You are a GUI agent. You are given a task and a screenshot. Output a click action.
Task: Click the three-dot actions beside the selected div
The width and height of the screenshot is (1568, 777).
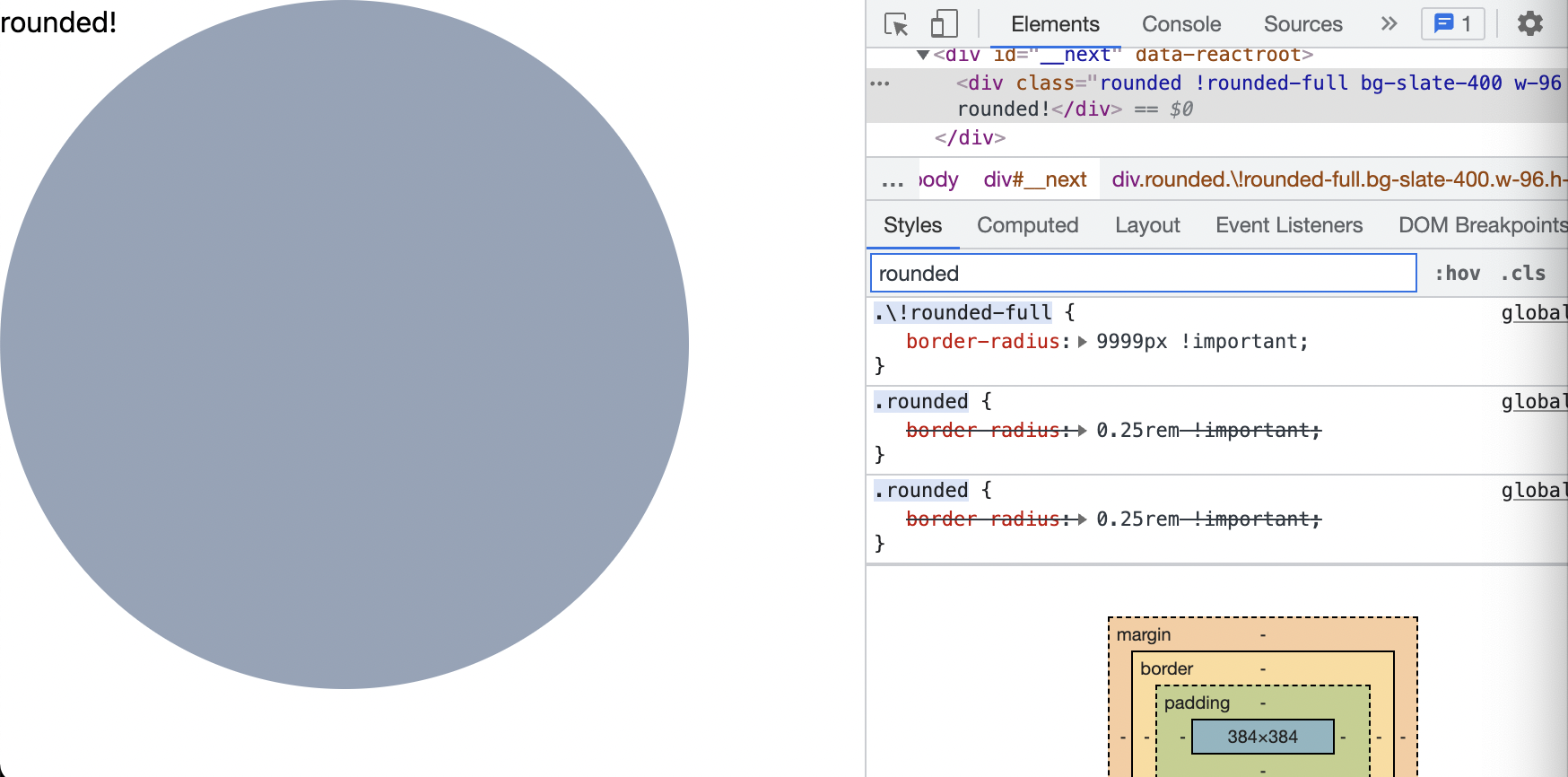coord(880,83)
